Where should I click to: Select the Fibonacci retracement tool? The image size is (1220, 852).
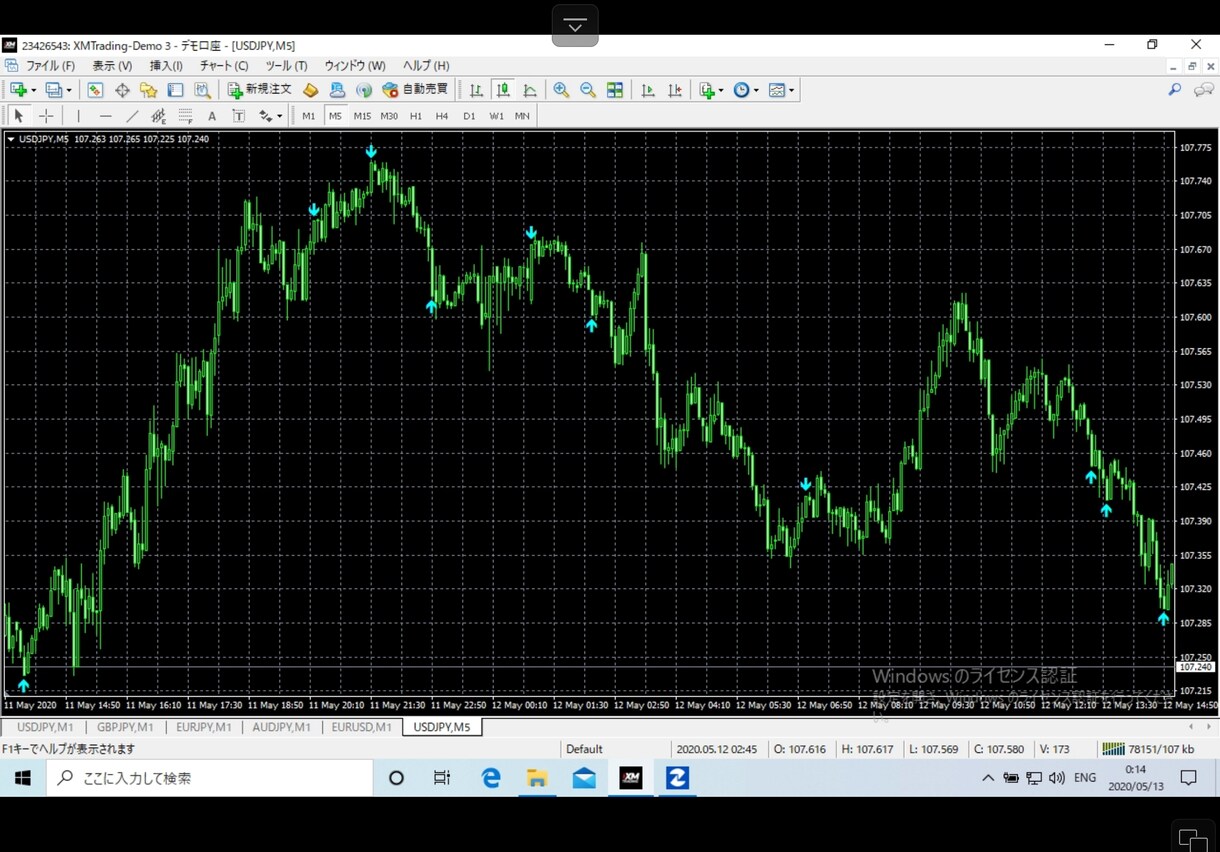point(185,116)
